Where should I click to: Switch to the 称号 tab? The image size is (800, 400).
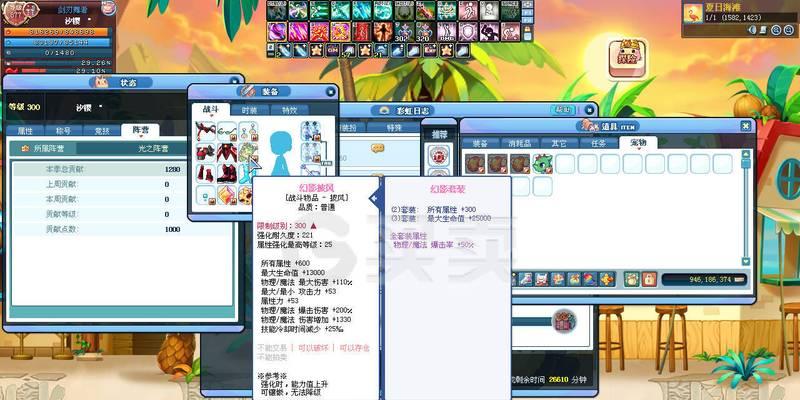[x=63, y=131]
